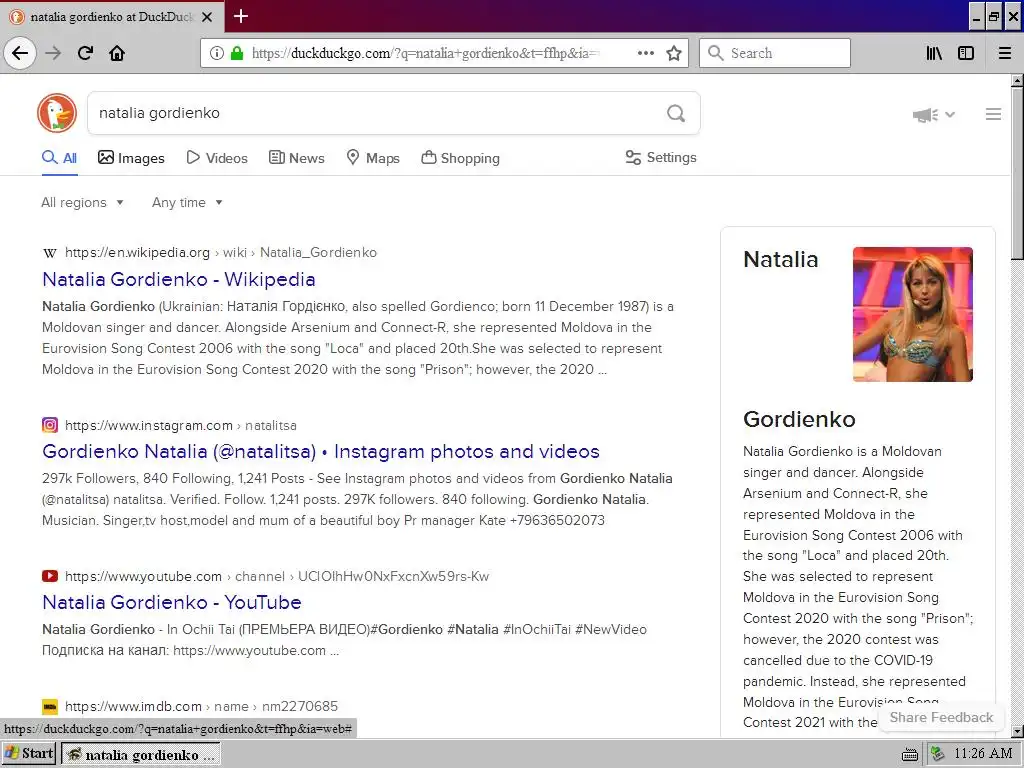Toggle the sidebar view icon
This screenshot has height=768, width=1024.
pyautogui.click(x=966, y=53)
